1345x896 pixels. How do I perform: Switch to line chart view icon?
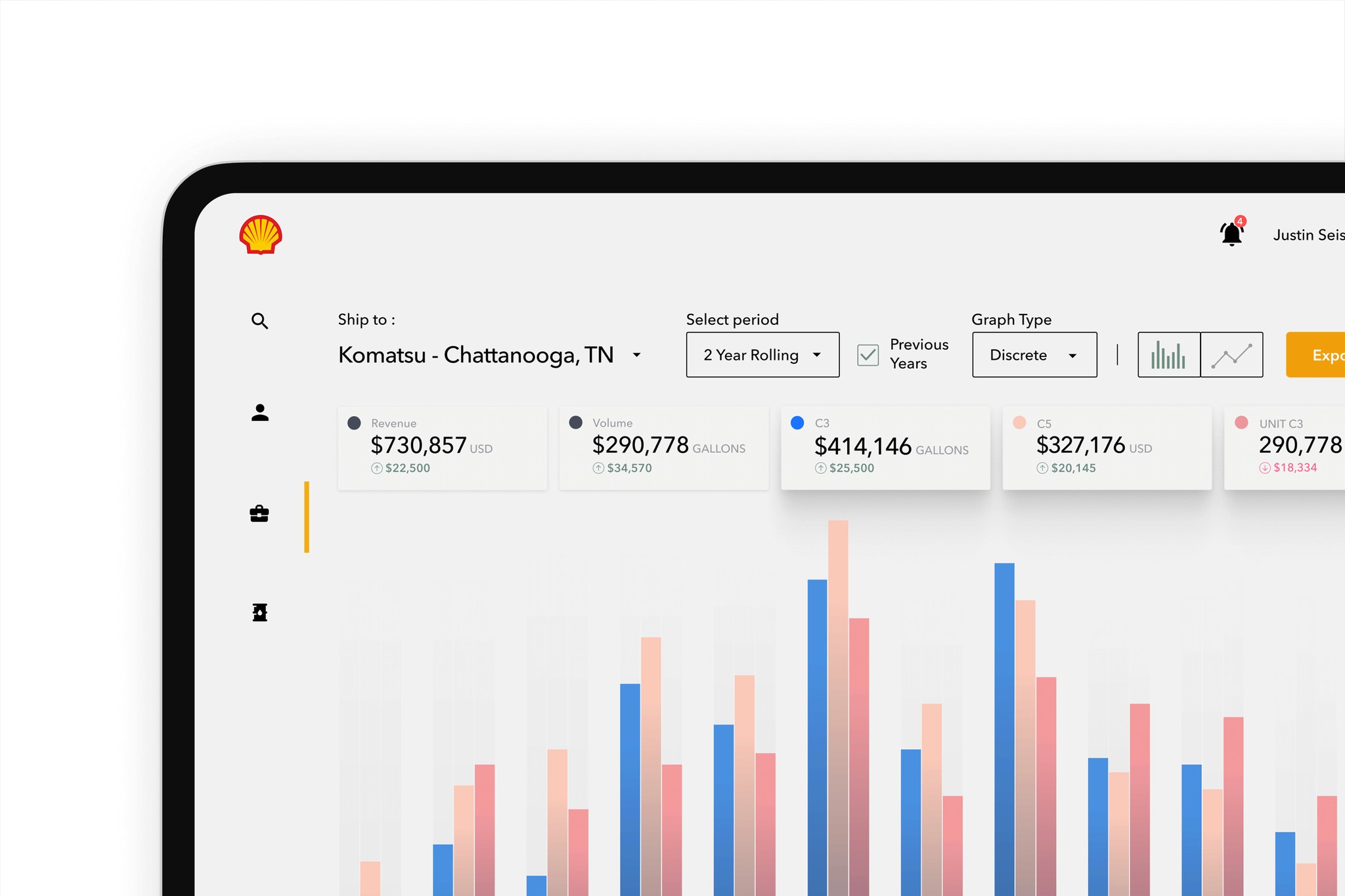(1231, 354)
